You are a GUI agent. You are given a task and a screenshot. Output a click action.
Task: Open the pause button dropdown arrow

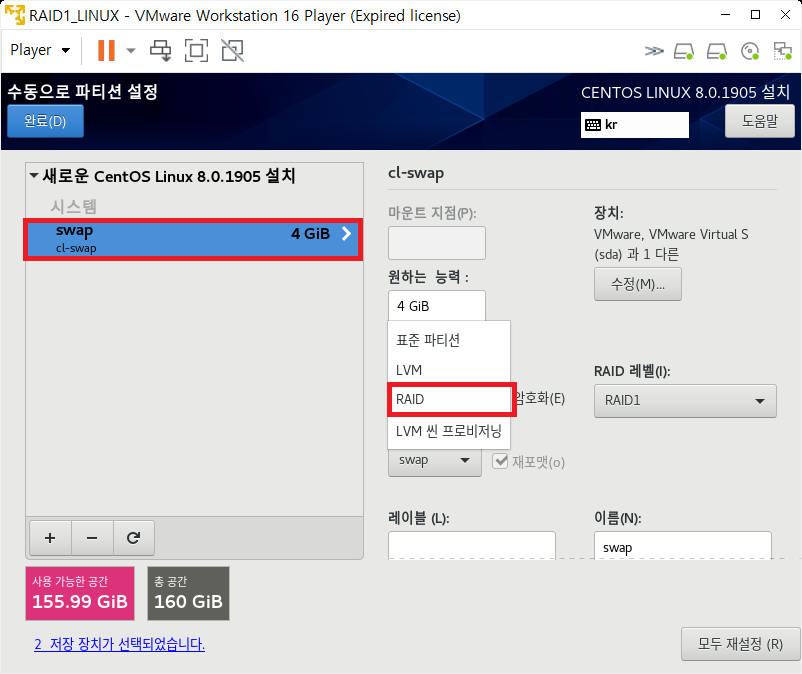[131, 51]
